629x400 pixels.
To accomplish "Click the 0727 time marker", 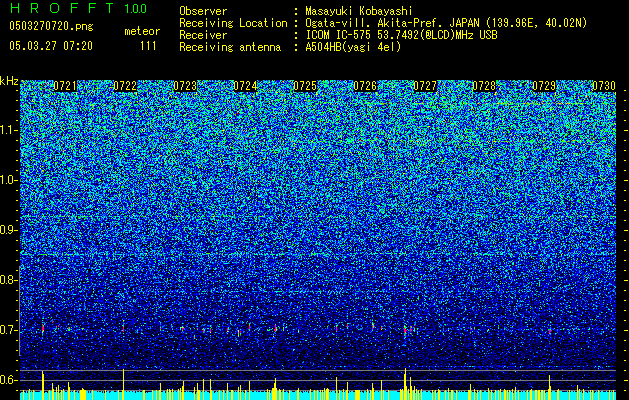I will (425, 86).
